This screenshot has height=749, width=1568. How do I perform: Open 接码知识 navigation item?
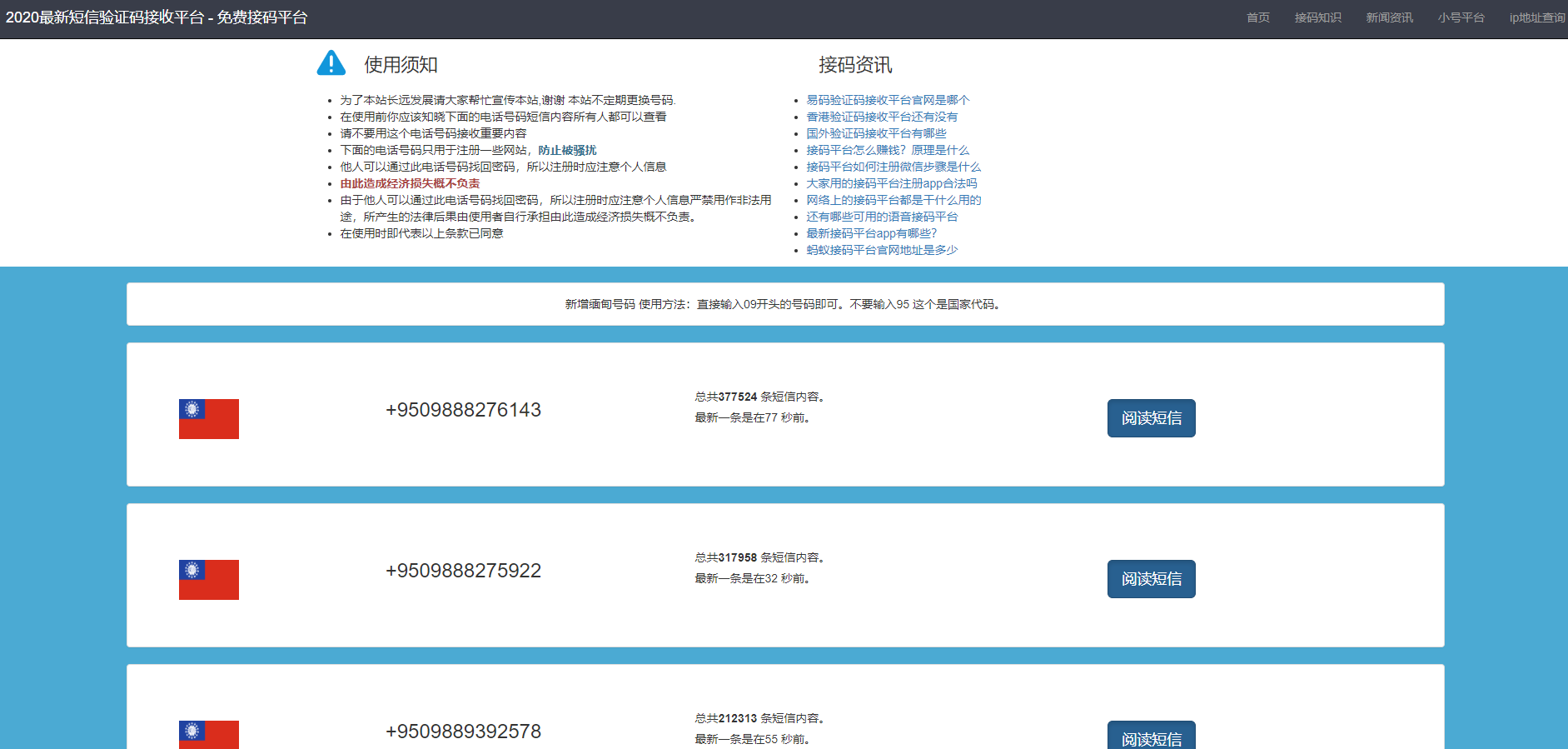[x=1318, y=17]
